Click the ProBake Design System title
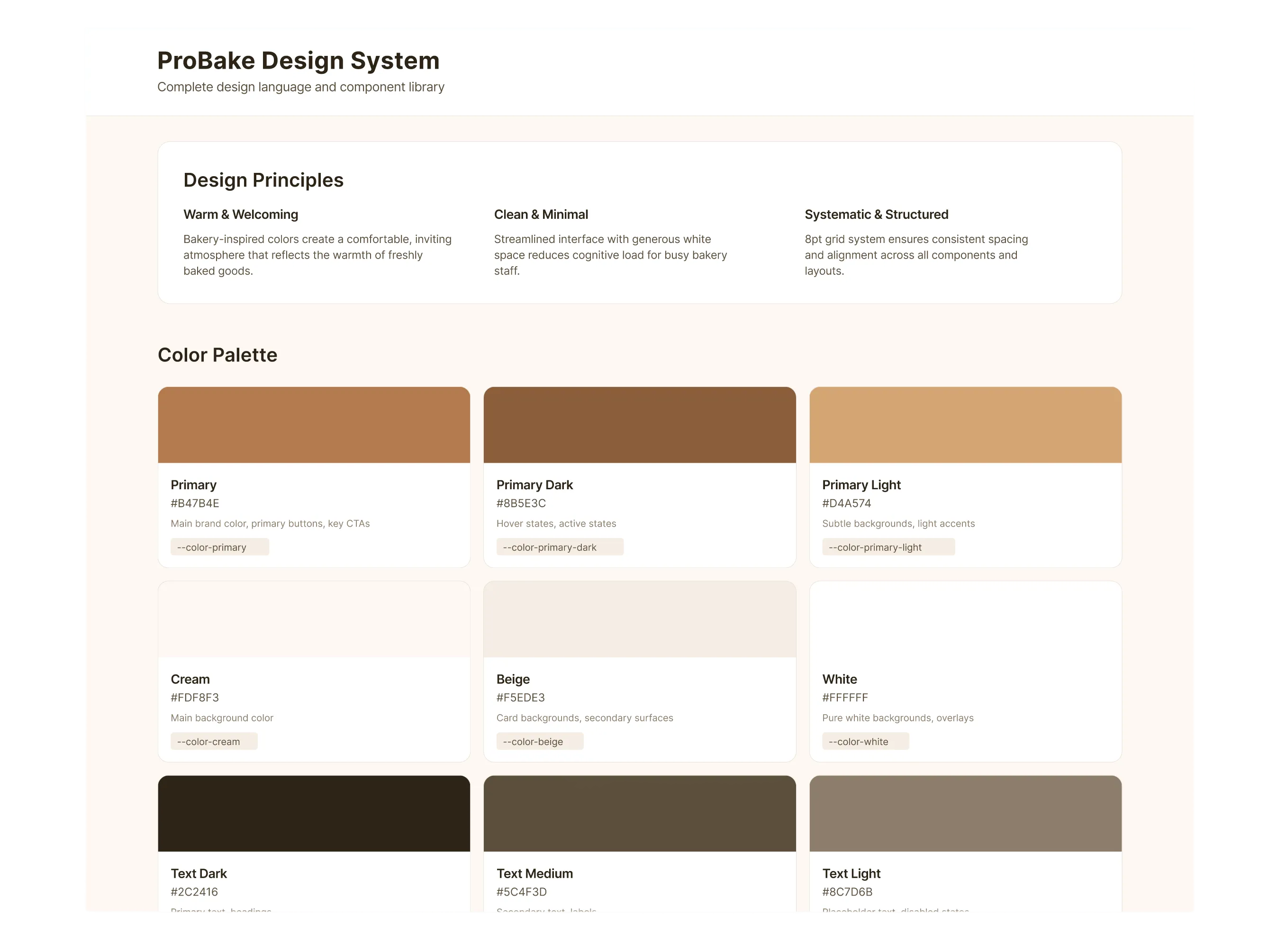 click(298, 61)
